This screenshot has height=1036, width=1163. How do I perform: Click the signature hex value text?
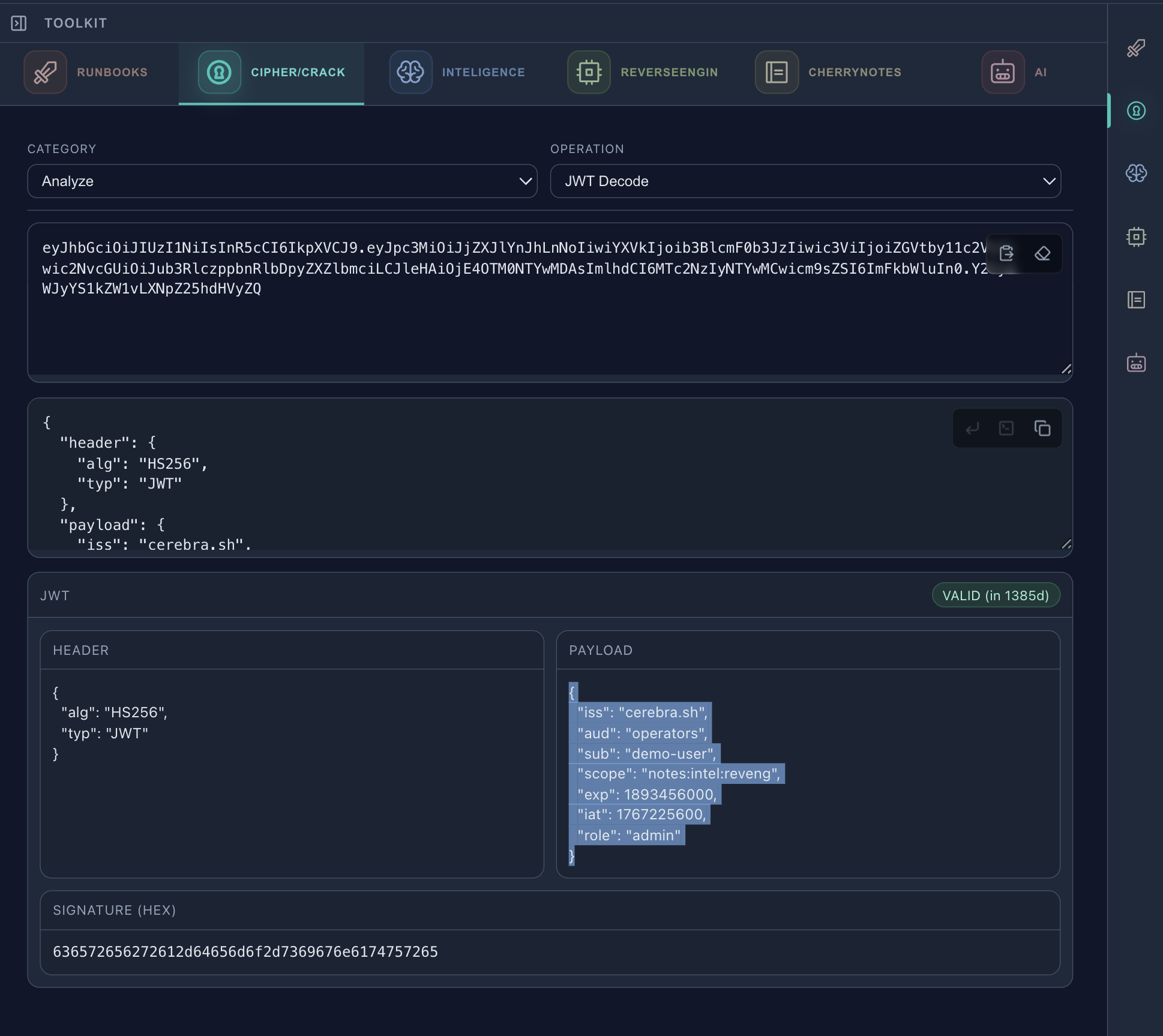pos(245,952)
